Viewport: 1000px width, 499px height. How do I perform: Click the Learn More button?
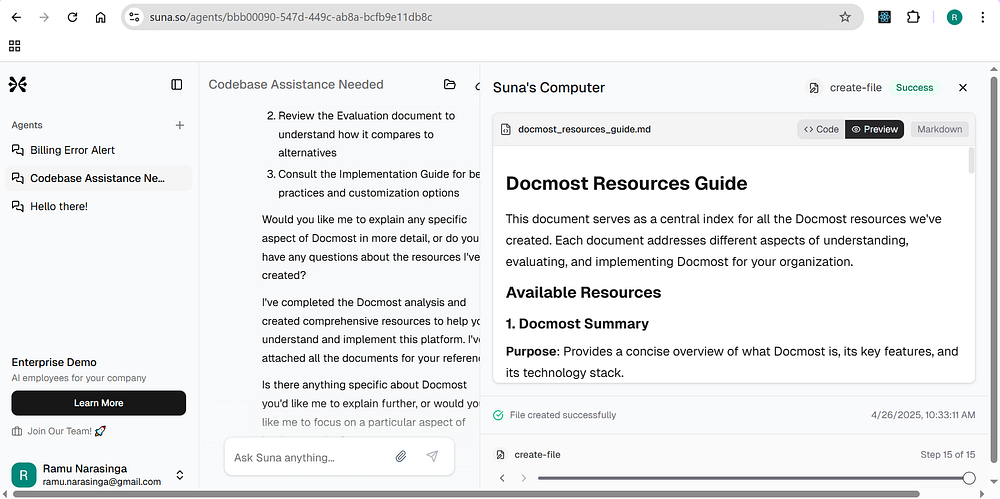click(99, 403)
